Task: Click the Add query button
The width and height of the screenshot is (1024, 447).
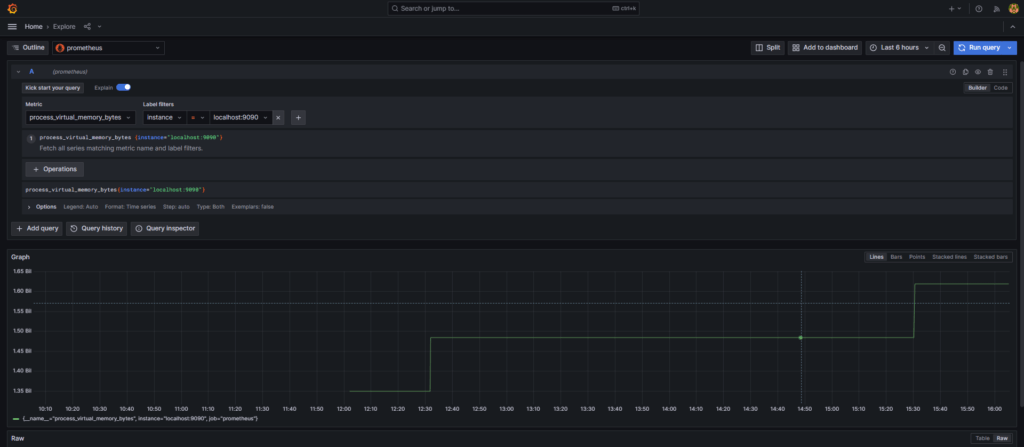Action: tap(37, 229)
